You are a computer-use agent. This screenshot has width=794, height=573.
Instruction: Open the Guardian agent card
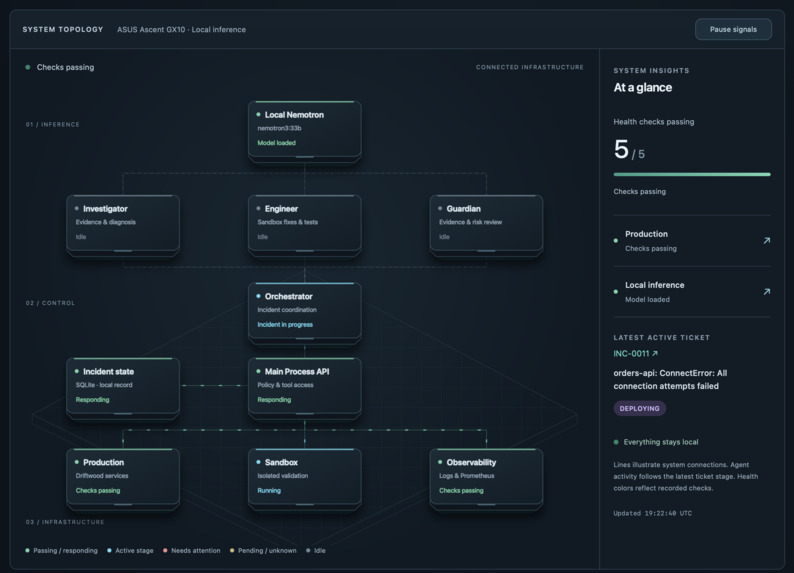click(486, 225)
